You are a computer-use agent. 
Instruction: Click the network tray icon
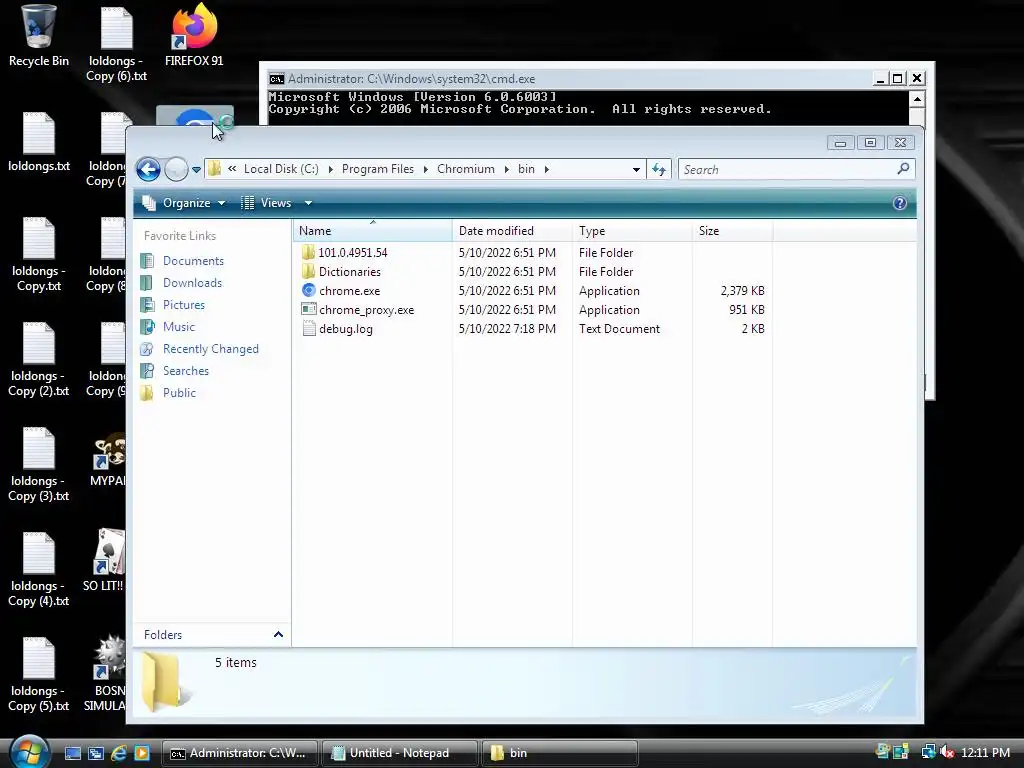[x=928, y=752]
